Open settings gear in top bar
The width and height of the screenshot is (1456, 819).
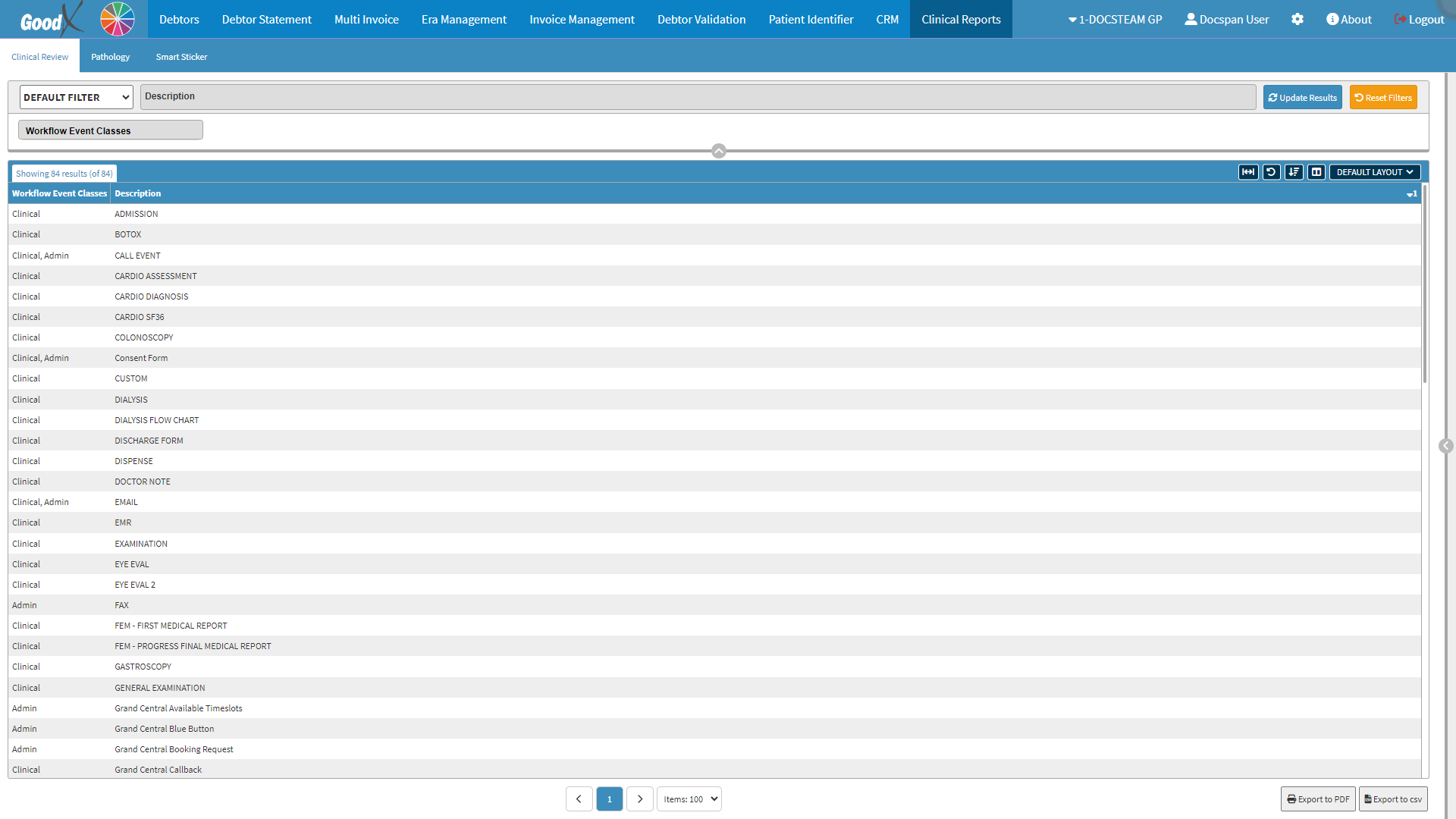[x=1298, y=20]
